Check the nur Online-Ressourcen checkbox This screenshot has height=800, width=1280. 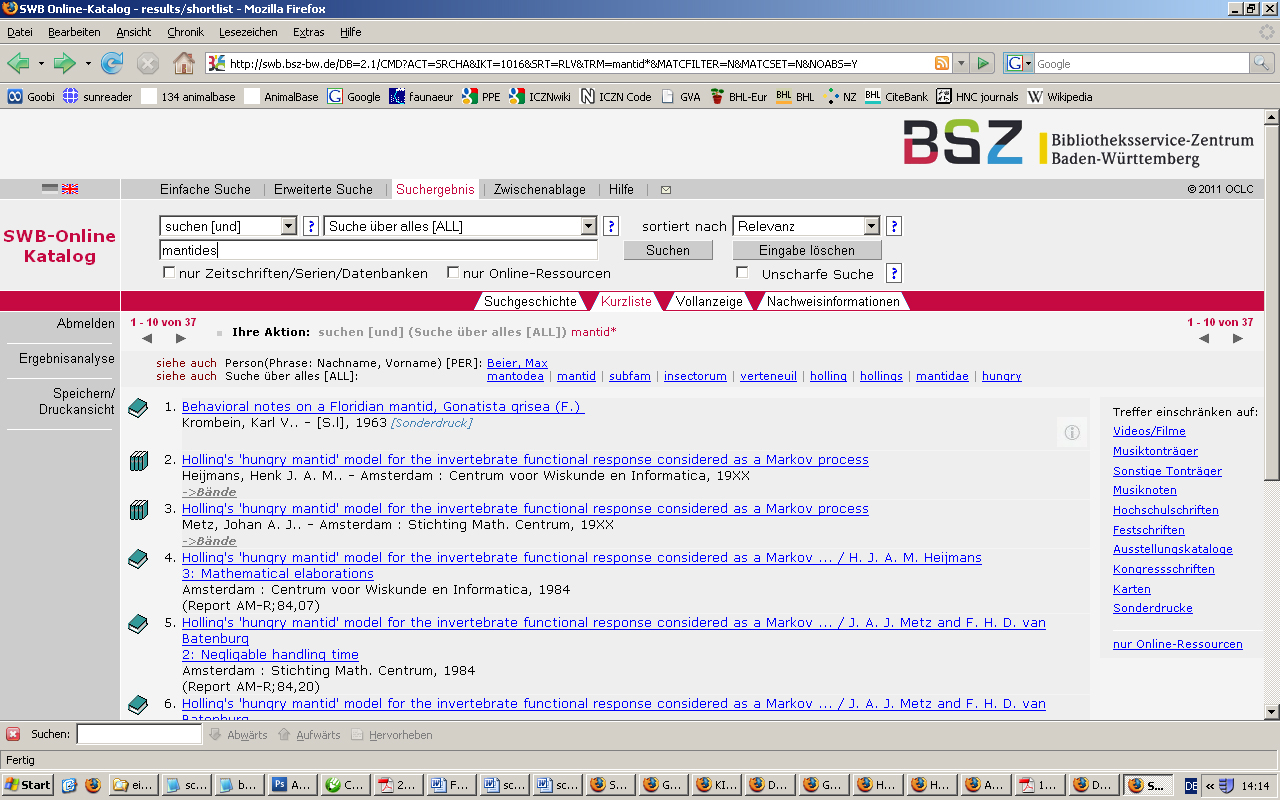tap(453, 272)
